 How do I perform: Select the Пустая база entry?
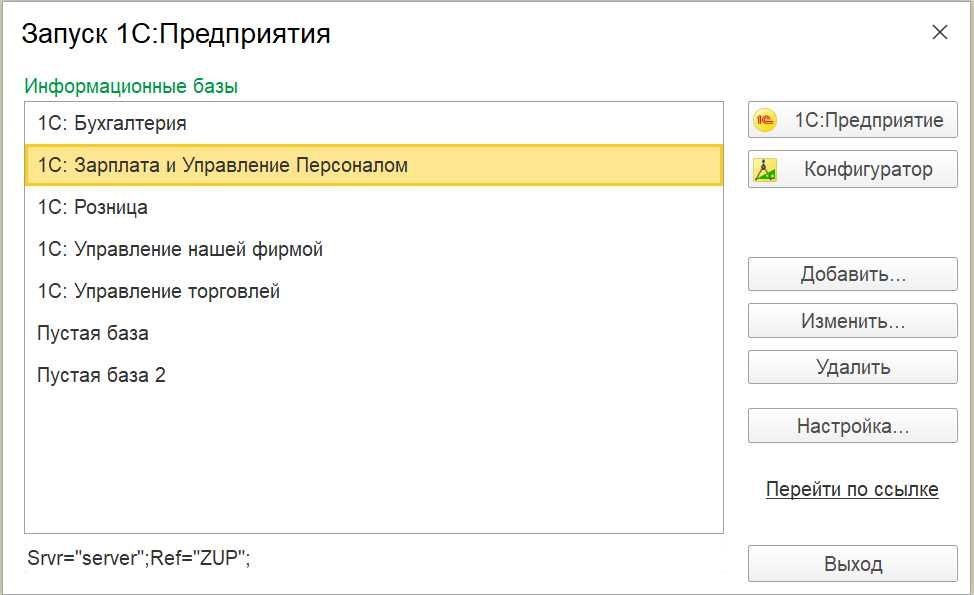[374, 333]
